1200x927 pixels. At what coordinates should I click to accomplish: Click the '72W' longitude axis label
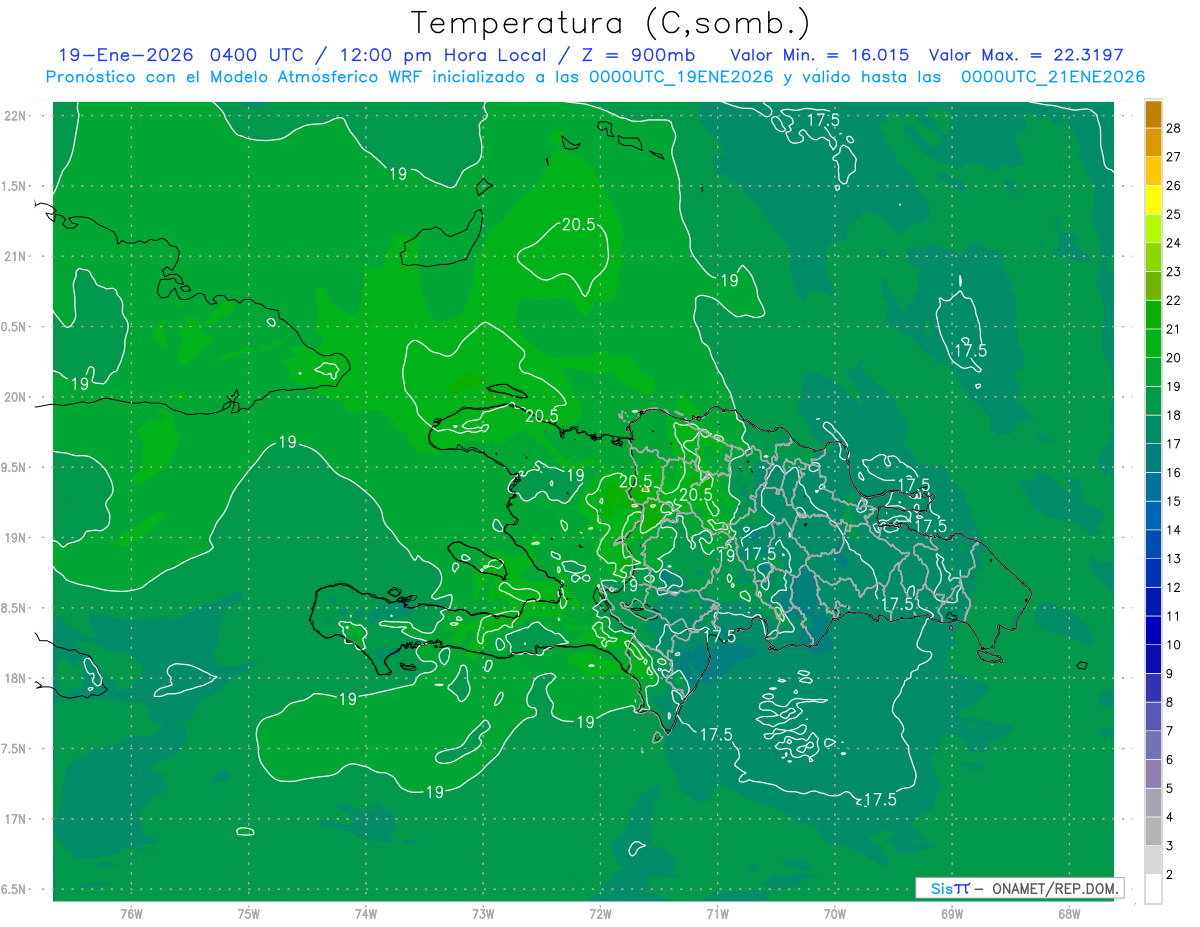(x=600, y=914)
